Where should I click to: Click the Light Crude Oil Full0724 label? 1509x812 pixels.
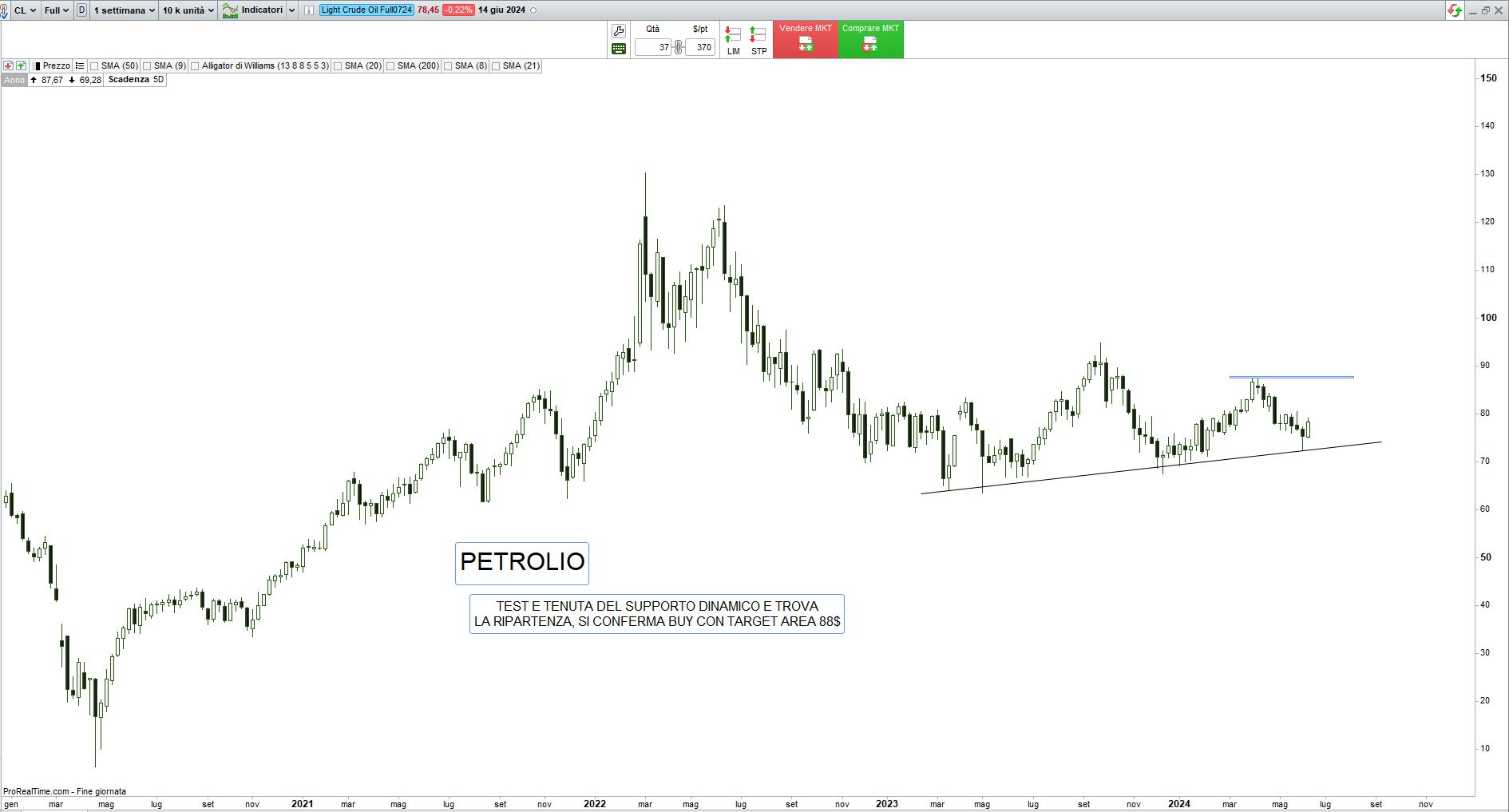(x=366, y=10)
